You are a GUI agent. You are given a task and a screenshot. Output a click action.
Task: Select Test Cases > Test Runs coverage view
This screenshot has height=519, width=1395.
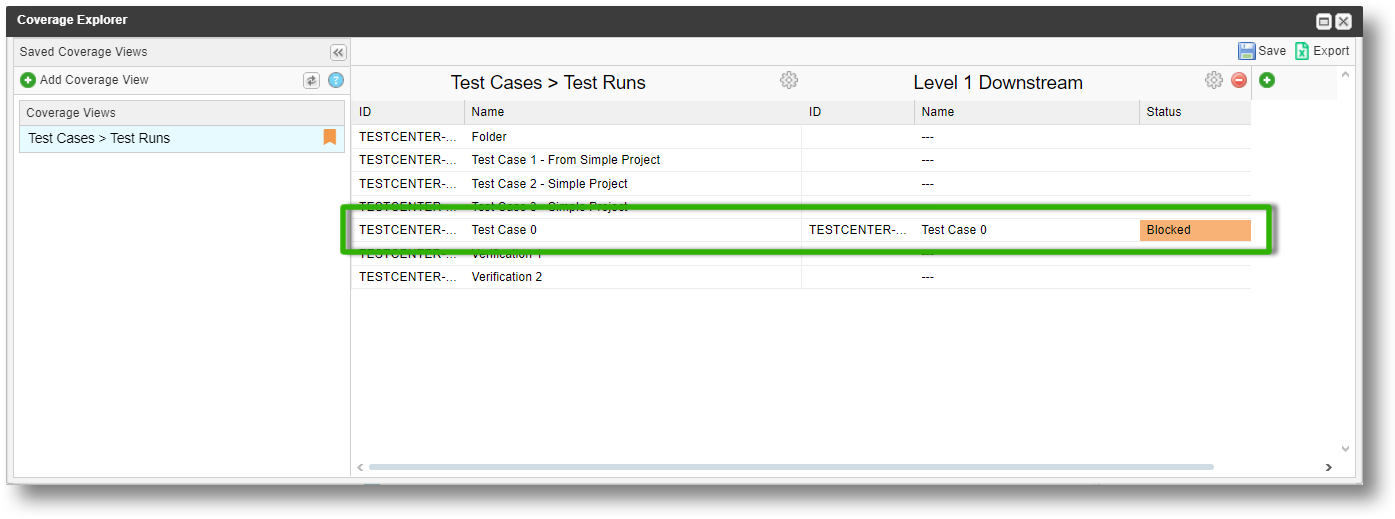[182, 138]
